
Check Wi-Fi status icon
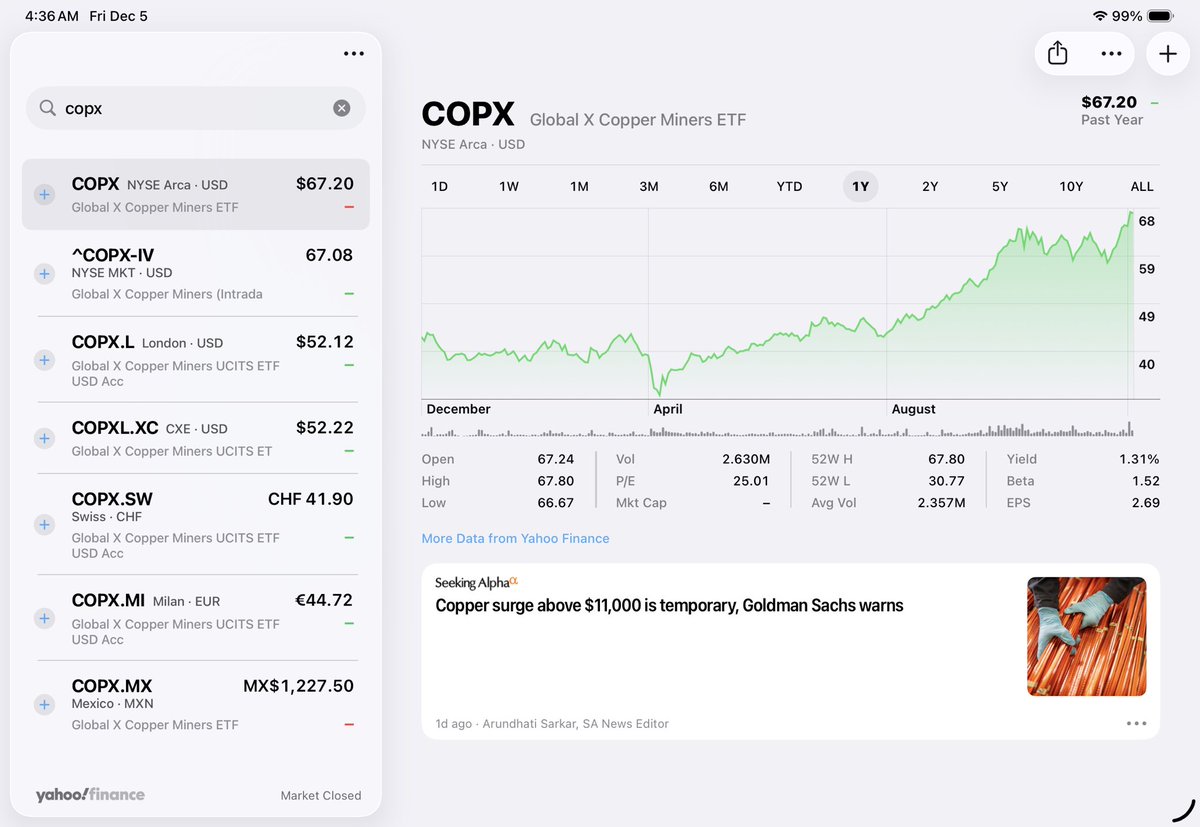[x=1100, y=16]
